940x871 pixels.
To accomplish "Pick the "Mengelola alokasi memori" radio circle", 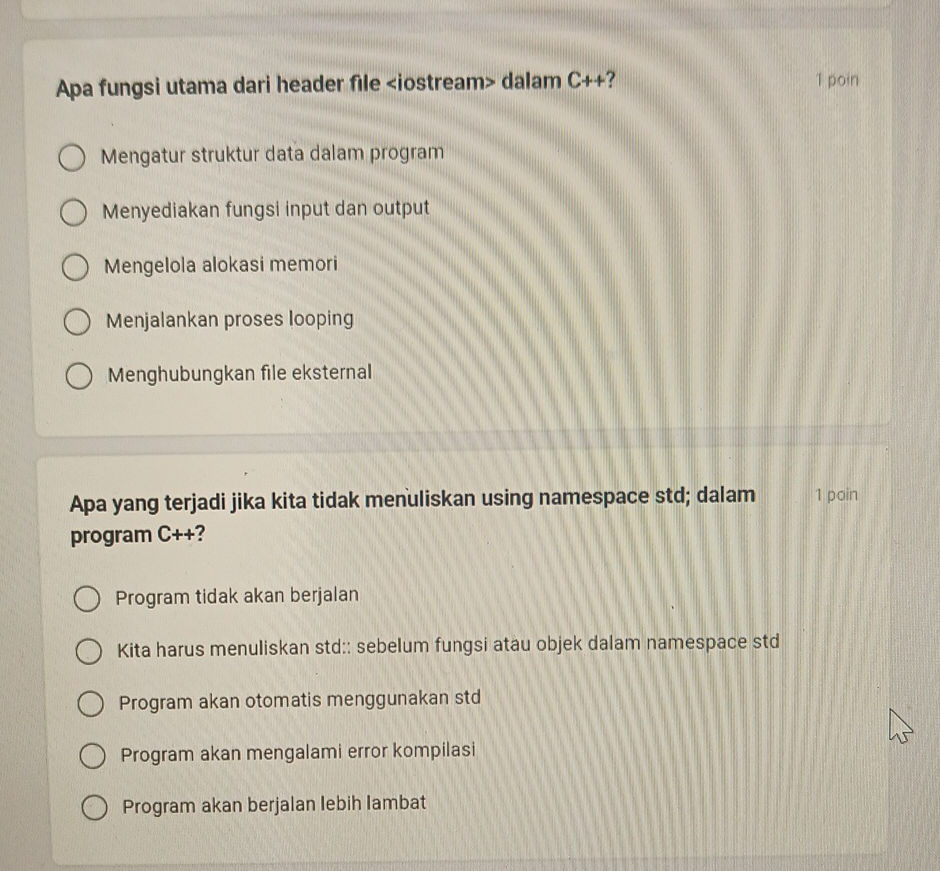I will 77,268.
